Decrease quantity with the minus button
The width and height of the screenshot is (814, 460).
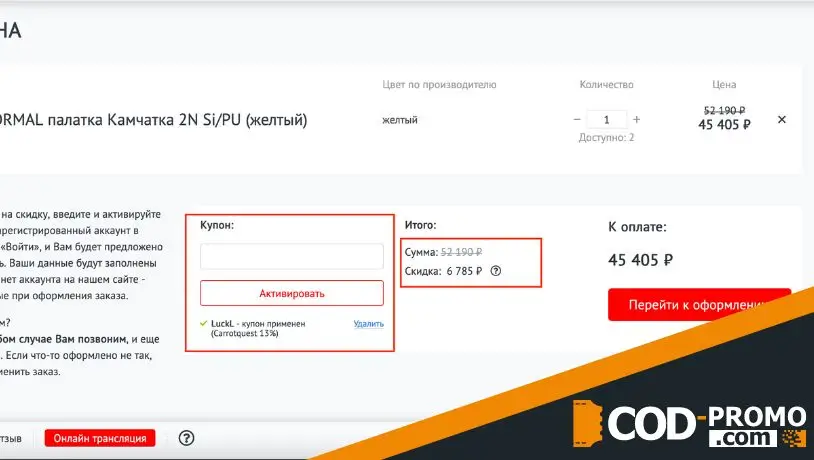(577, 119)
